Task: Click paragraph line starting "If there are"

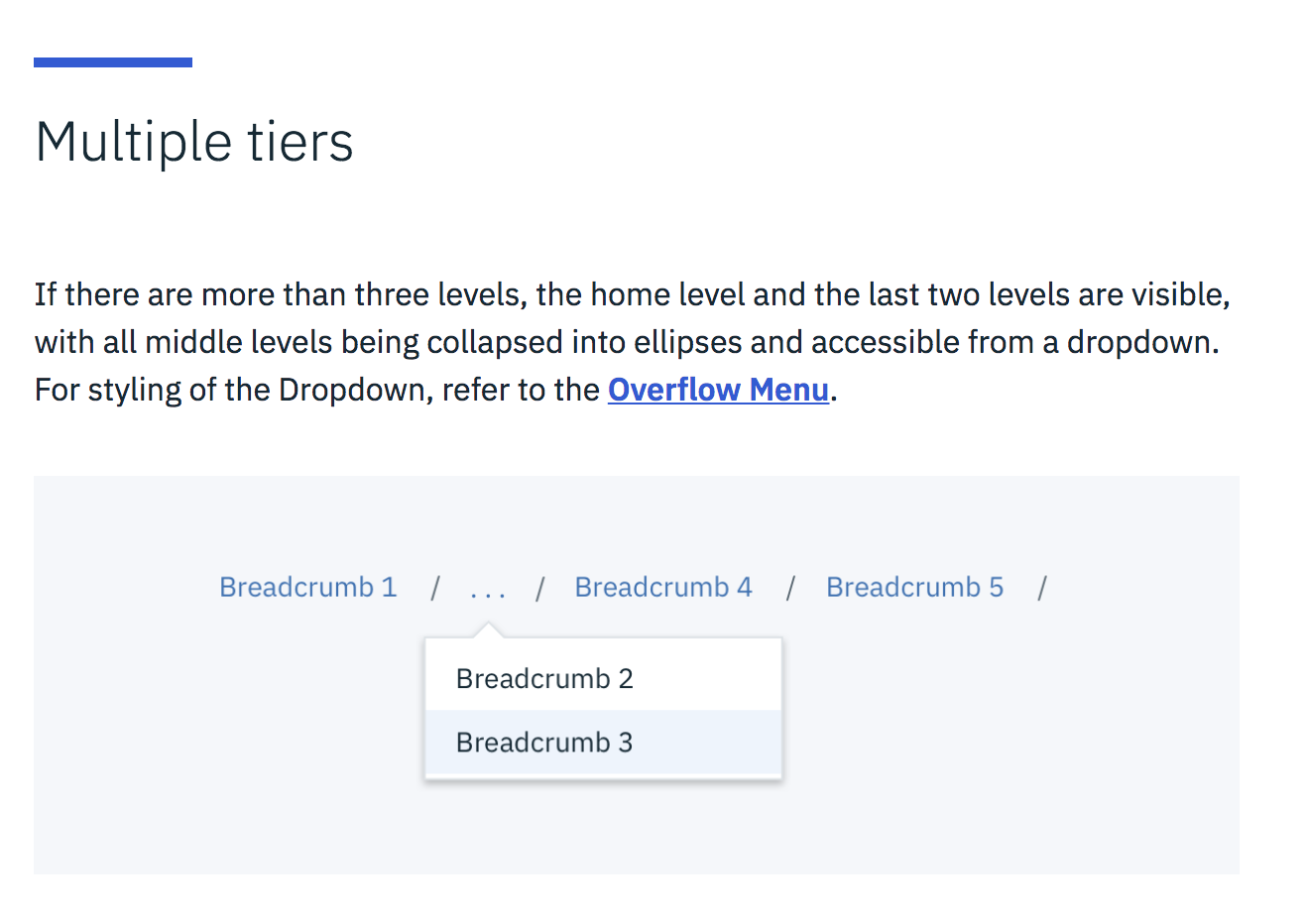Action: (x=632, y=294)
